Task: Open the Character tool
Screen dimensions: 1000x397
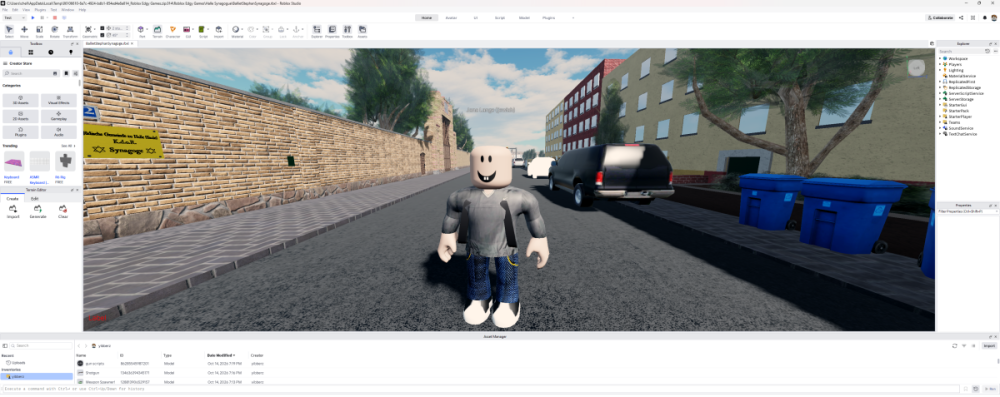Action: (173, 32)
